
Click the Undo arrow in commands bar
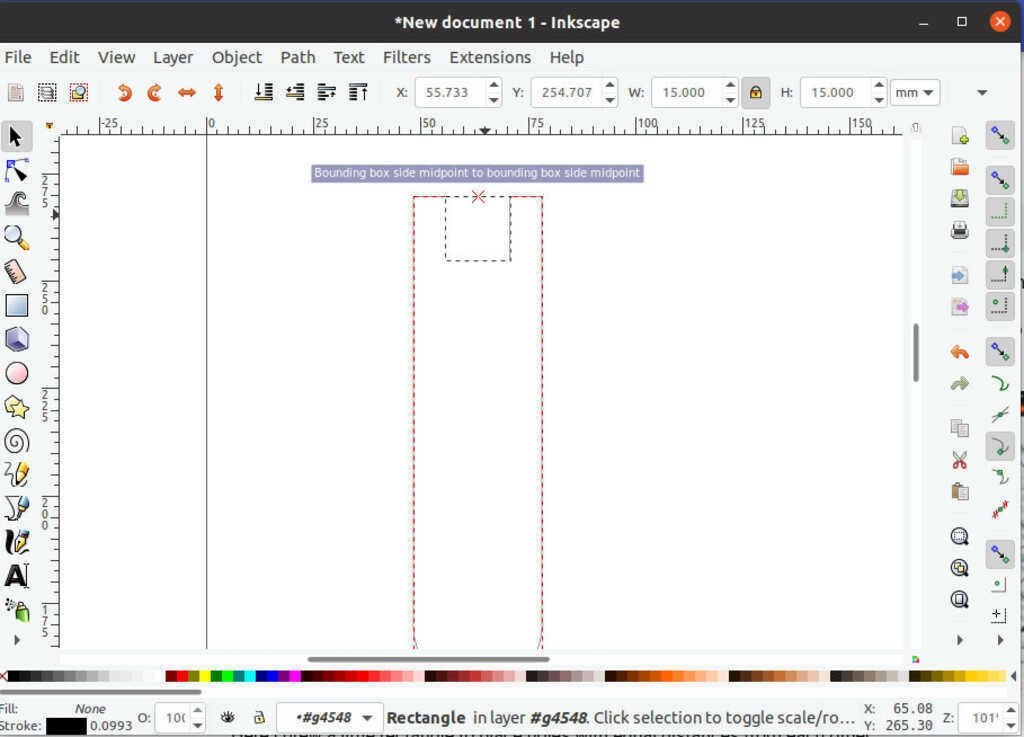click(959, 353)
